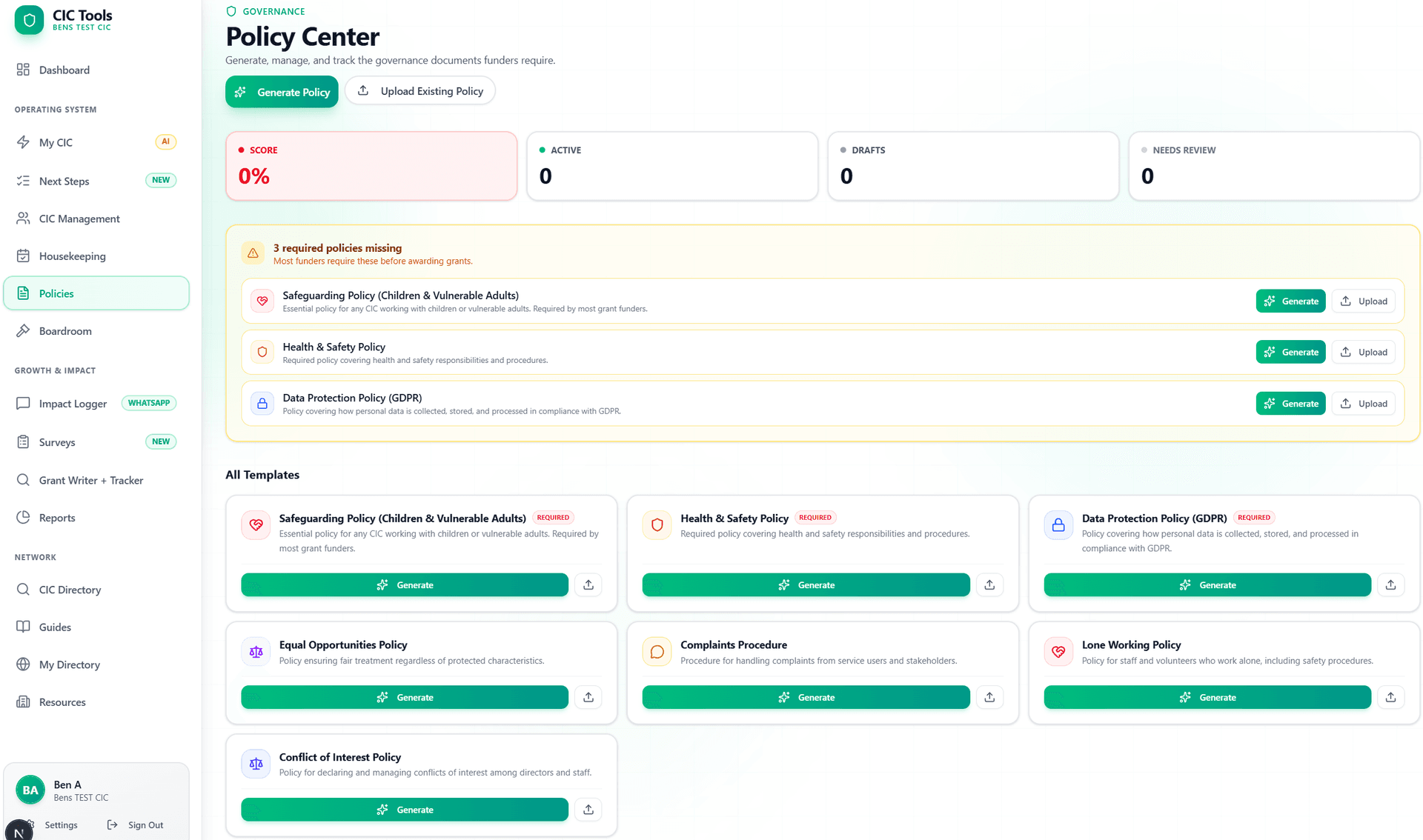Click the BA user avatar
This screenshot has width=1423, height=840.
click(x=30, y=790)
